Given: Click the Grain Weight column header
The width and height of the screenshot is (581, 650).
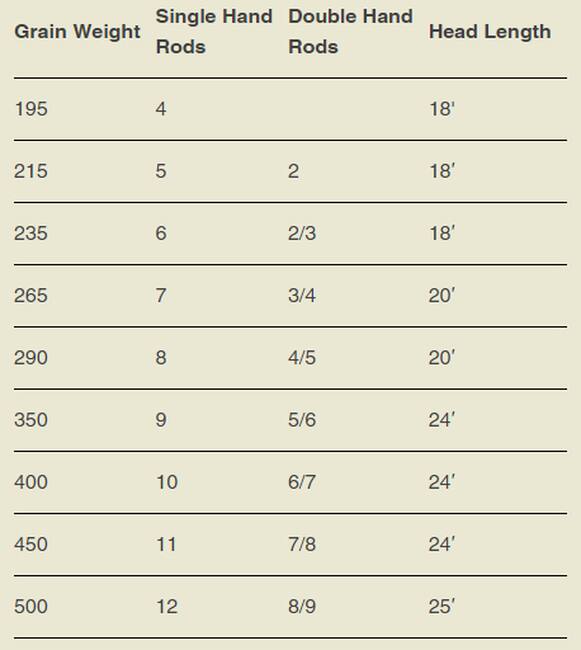Looking at the screenshot, I should (x=77, y=32).
